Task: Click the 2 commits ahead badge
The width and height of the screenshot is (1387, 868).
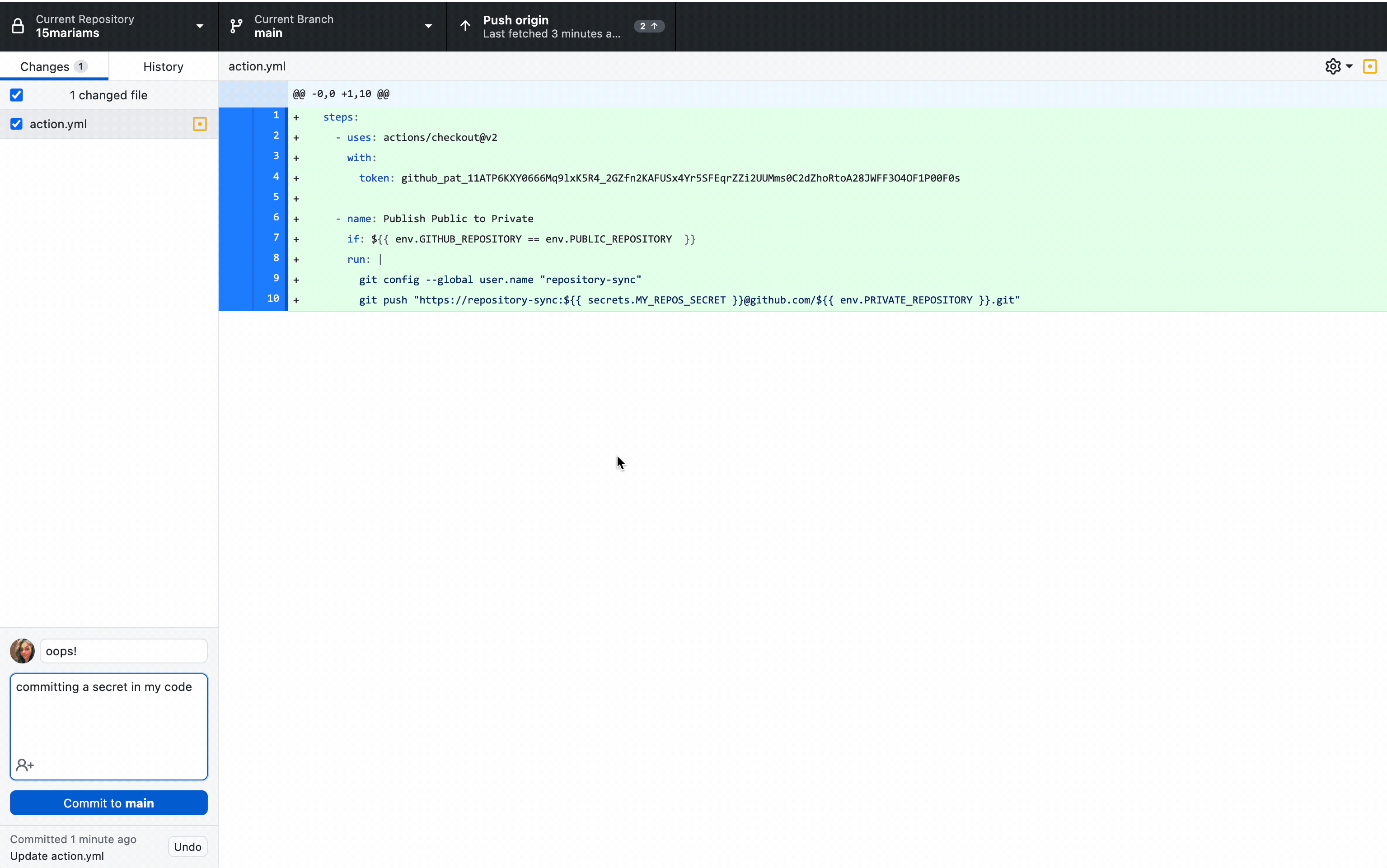Action: [648, 26]
